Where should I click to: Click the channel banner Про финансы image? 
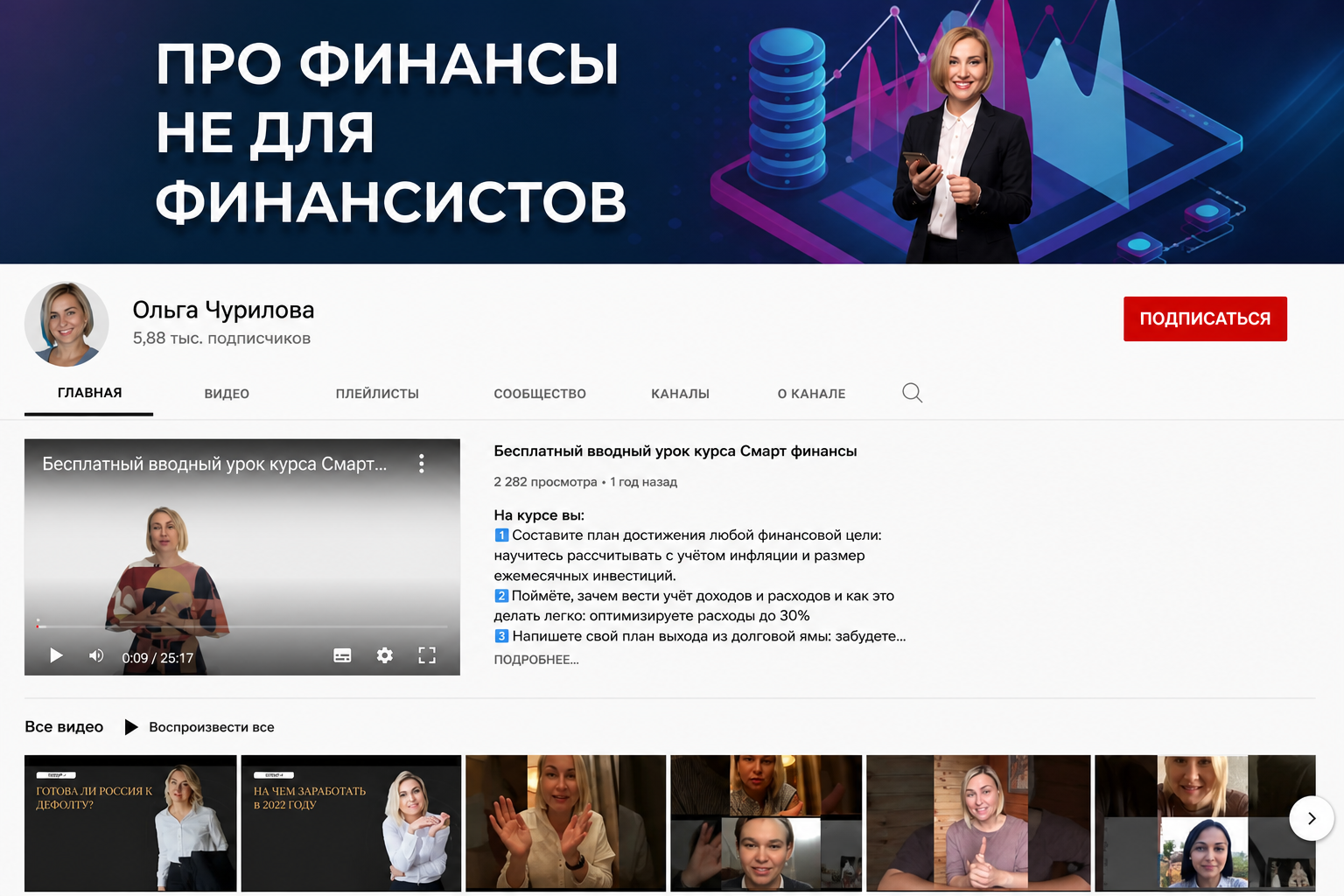[x=672, y=131]
